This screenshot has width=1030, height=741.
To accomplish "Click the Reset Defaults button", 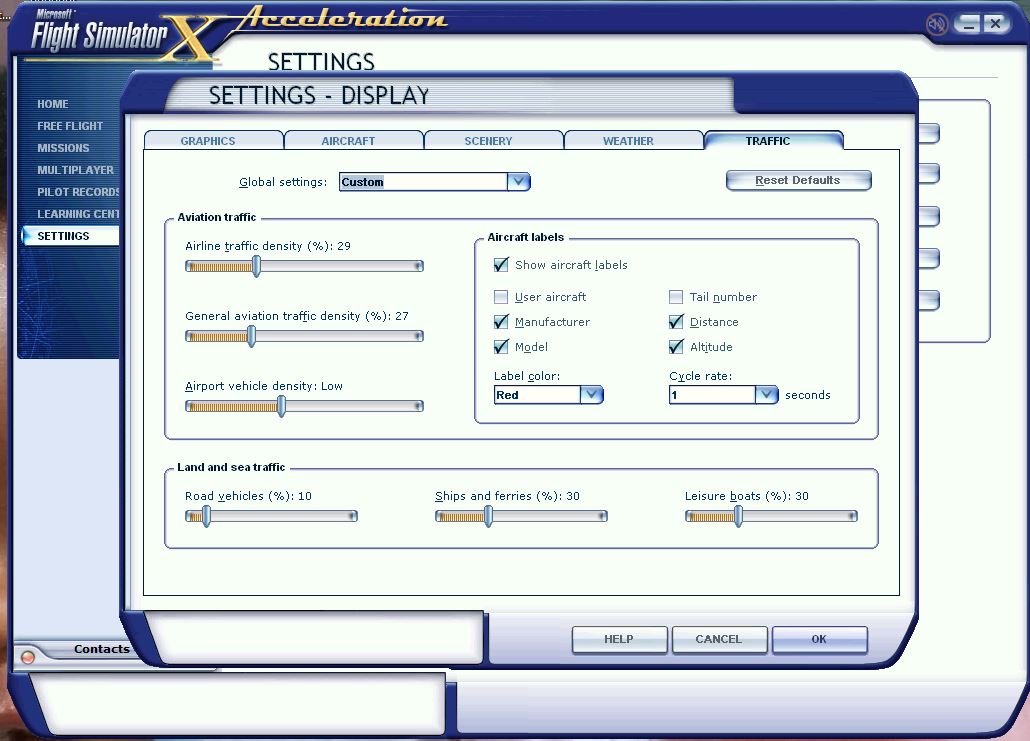I will [798, 179].
